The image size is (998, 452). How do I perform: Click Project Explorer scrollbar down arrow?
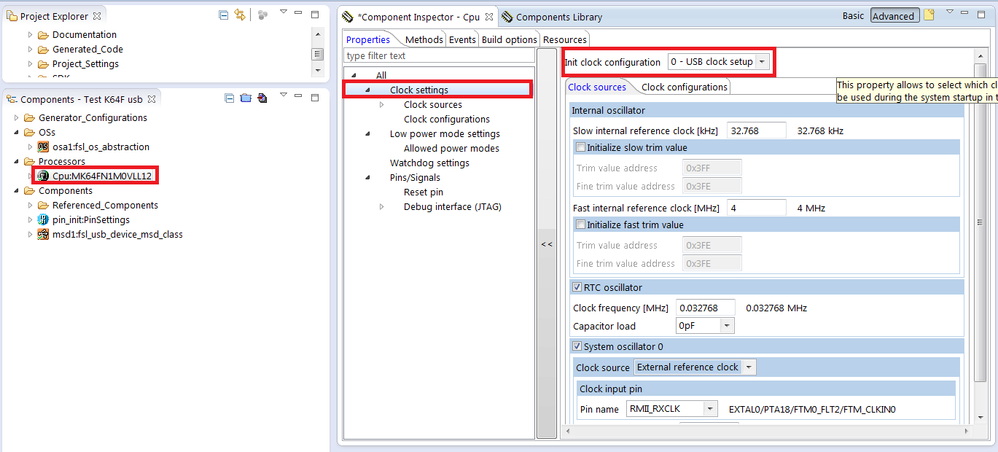[x=318, y=72]
